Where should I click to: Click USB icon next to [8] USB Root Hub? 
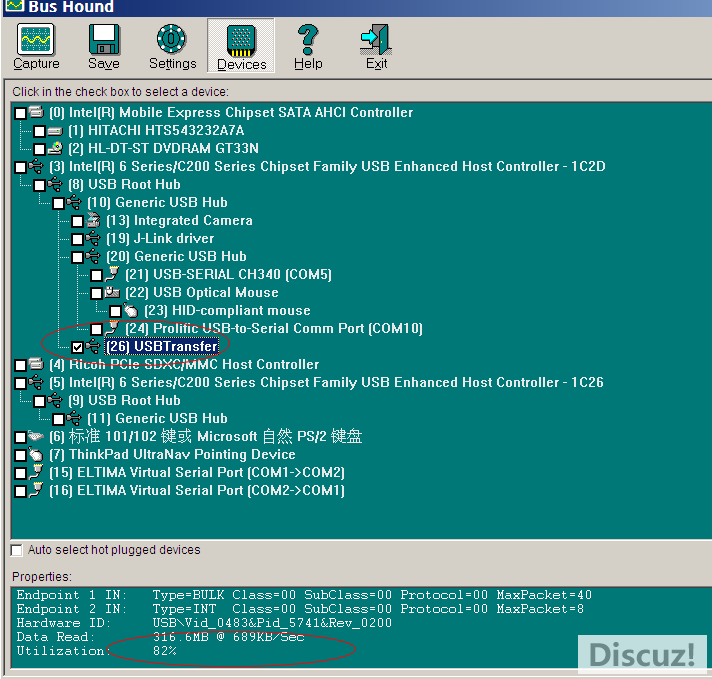tap(55, 184)
